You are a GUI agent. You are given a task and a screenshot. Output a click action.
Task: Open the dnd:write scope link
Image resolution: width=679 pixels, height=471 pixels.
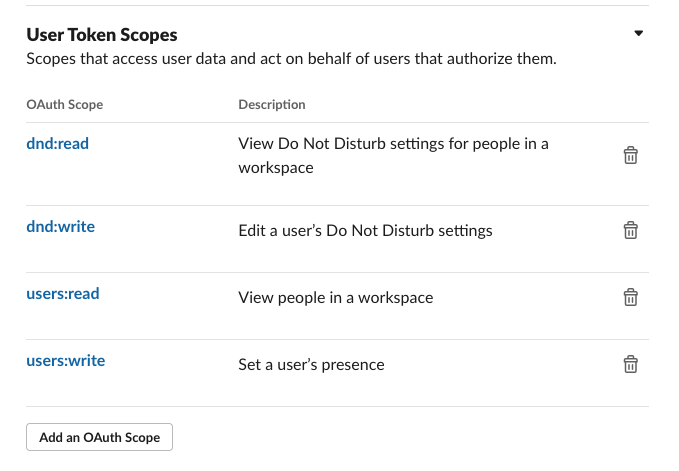(x=60, y=226)
